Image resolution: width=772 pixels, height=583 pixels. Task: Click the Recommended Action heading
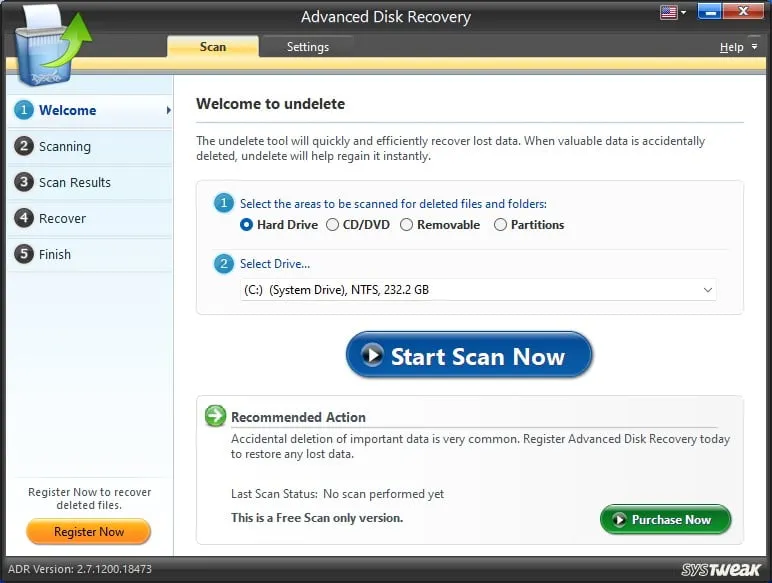tap(298, 418)
